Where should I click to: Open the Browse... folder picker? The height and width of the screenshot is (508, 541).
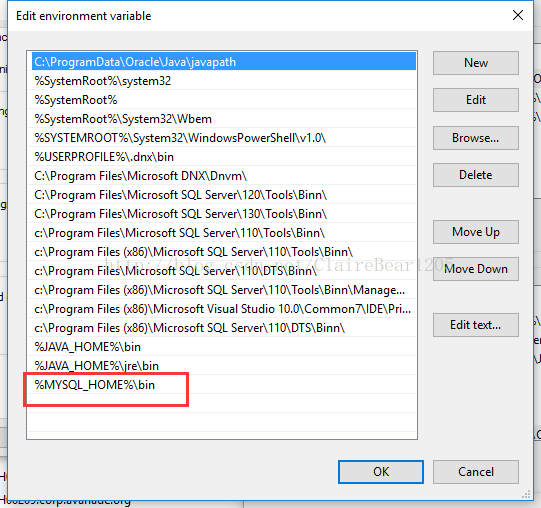pyautogui.click(x=475, y=138)
